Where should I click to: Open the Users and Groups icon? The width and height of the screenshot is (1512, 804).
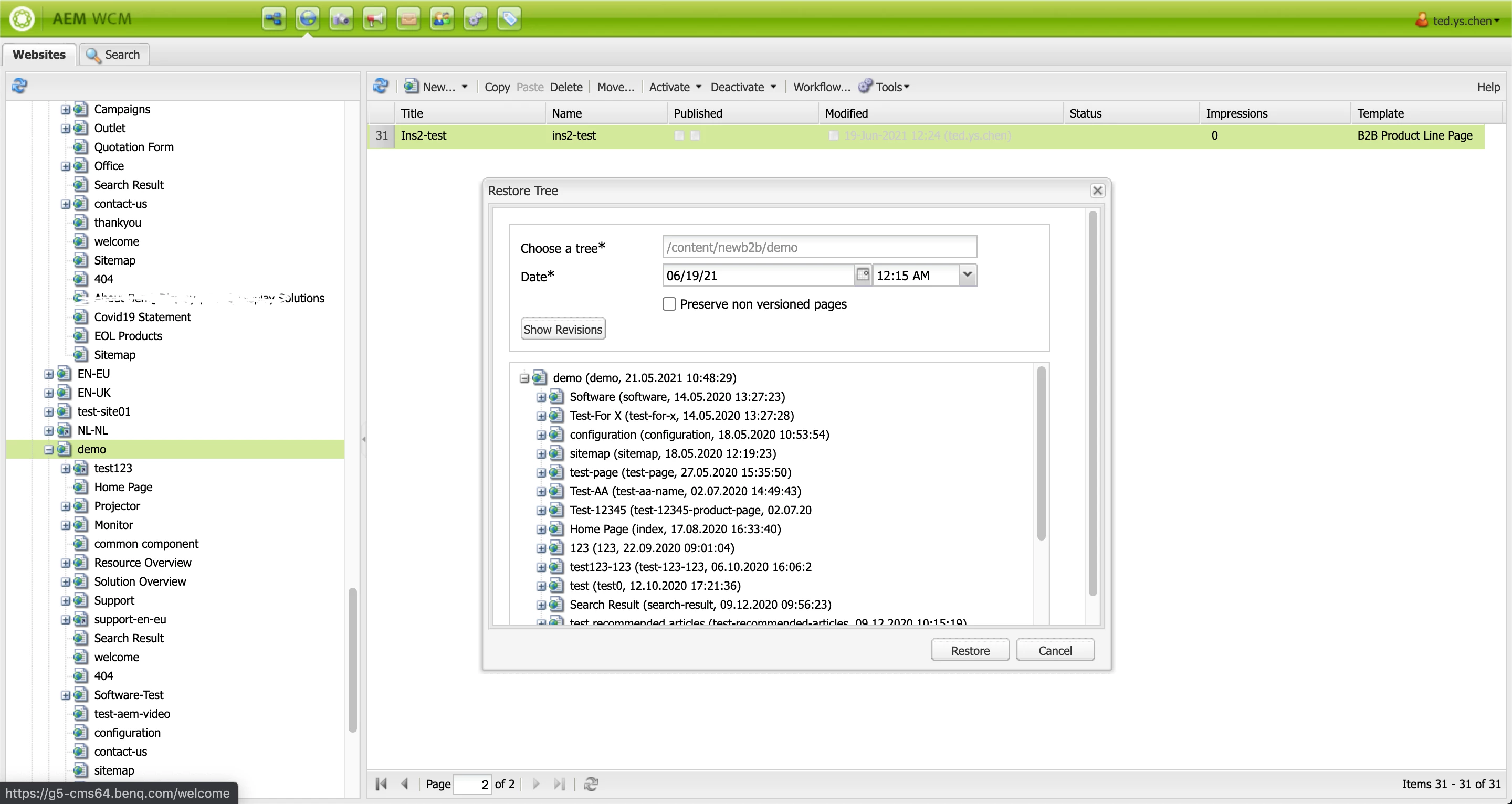(442, 19)
